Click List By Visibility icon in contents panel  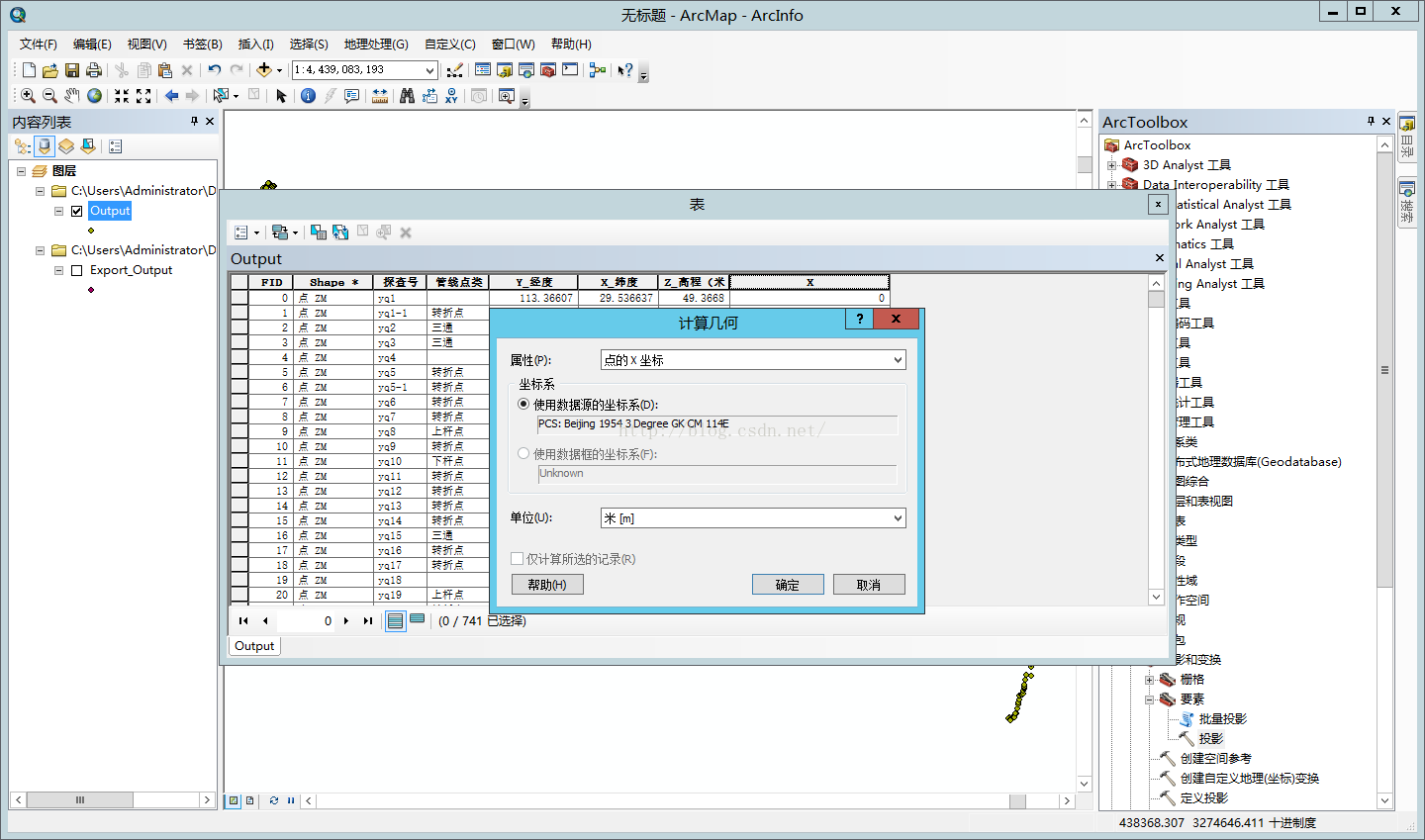tap(66, 146)
